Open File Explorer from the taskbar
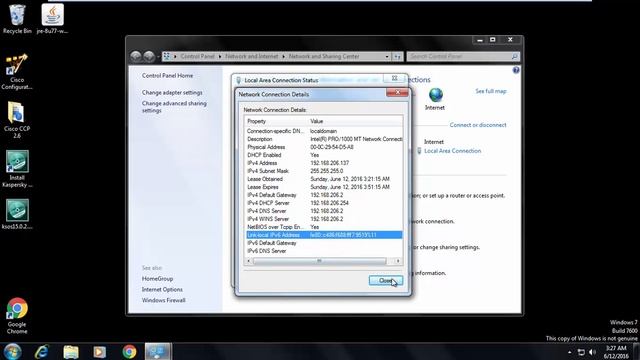The height and width of the screenshot is (360, 640). click(71, 351)
